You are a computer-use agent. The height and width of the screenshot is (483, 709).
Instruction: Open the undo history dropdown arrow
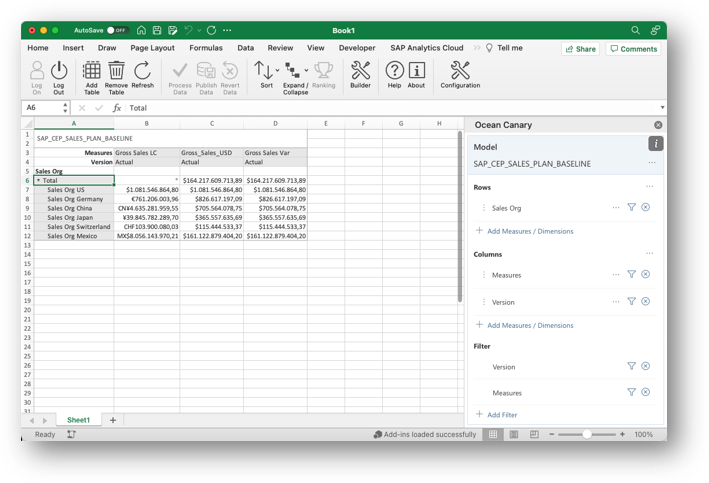[199, 30]
